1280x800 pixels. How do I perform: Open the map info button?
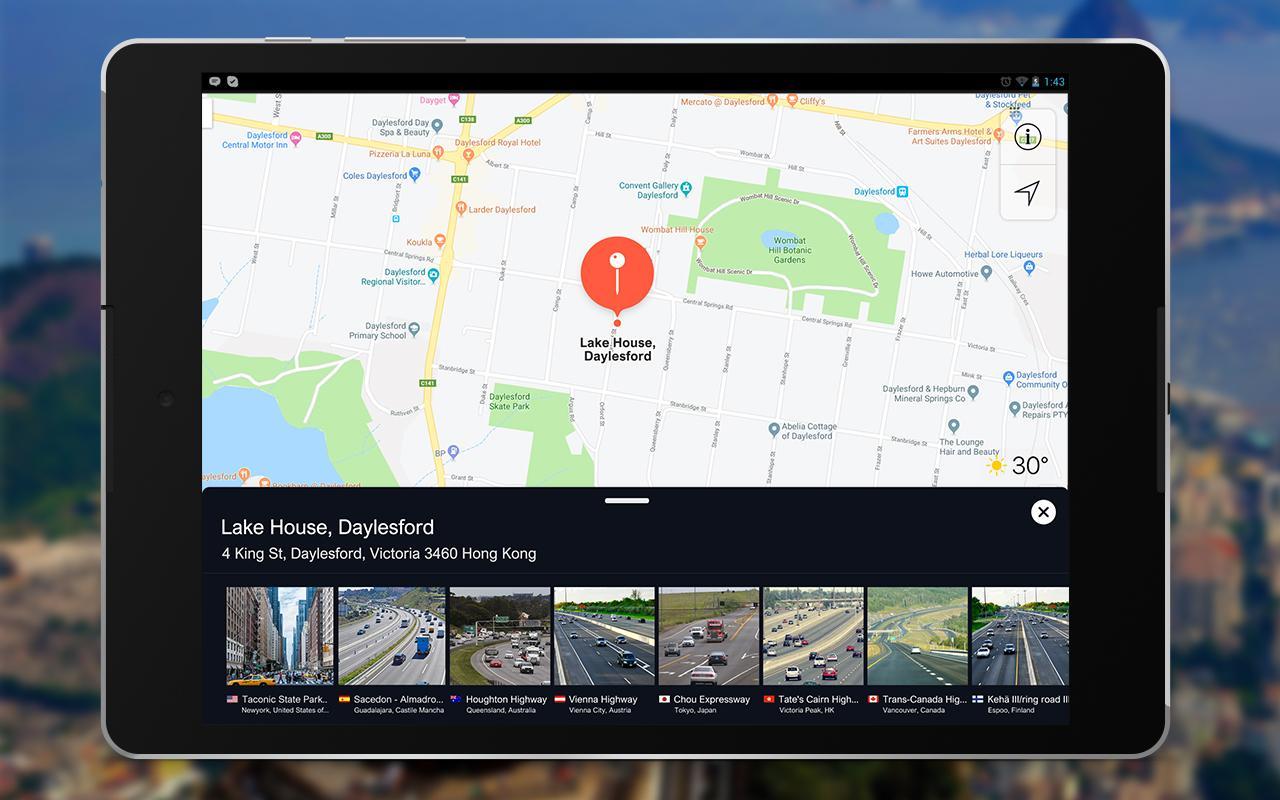coord(1027,137)
